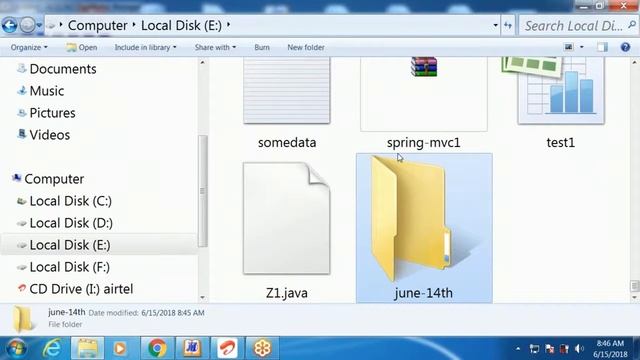The image size is (640, 360).
Task: Open Documents library in the sidebar
Action: click(x=63, y=69)
